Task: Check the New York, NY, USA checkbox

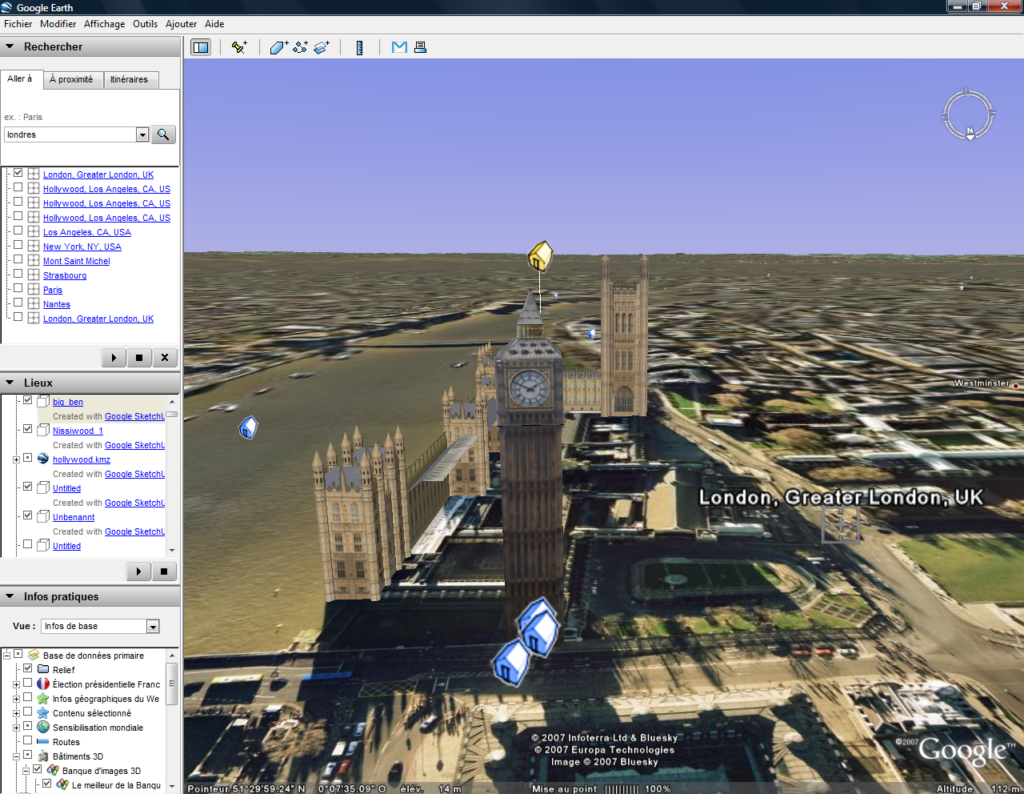Action: 18,245
